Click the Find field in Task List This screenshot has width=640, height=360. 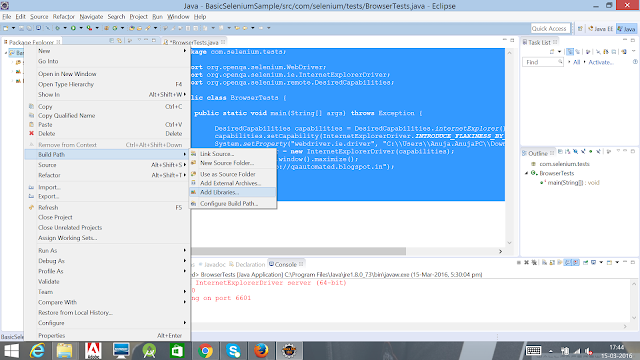click(x=543, y=62)
